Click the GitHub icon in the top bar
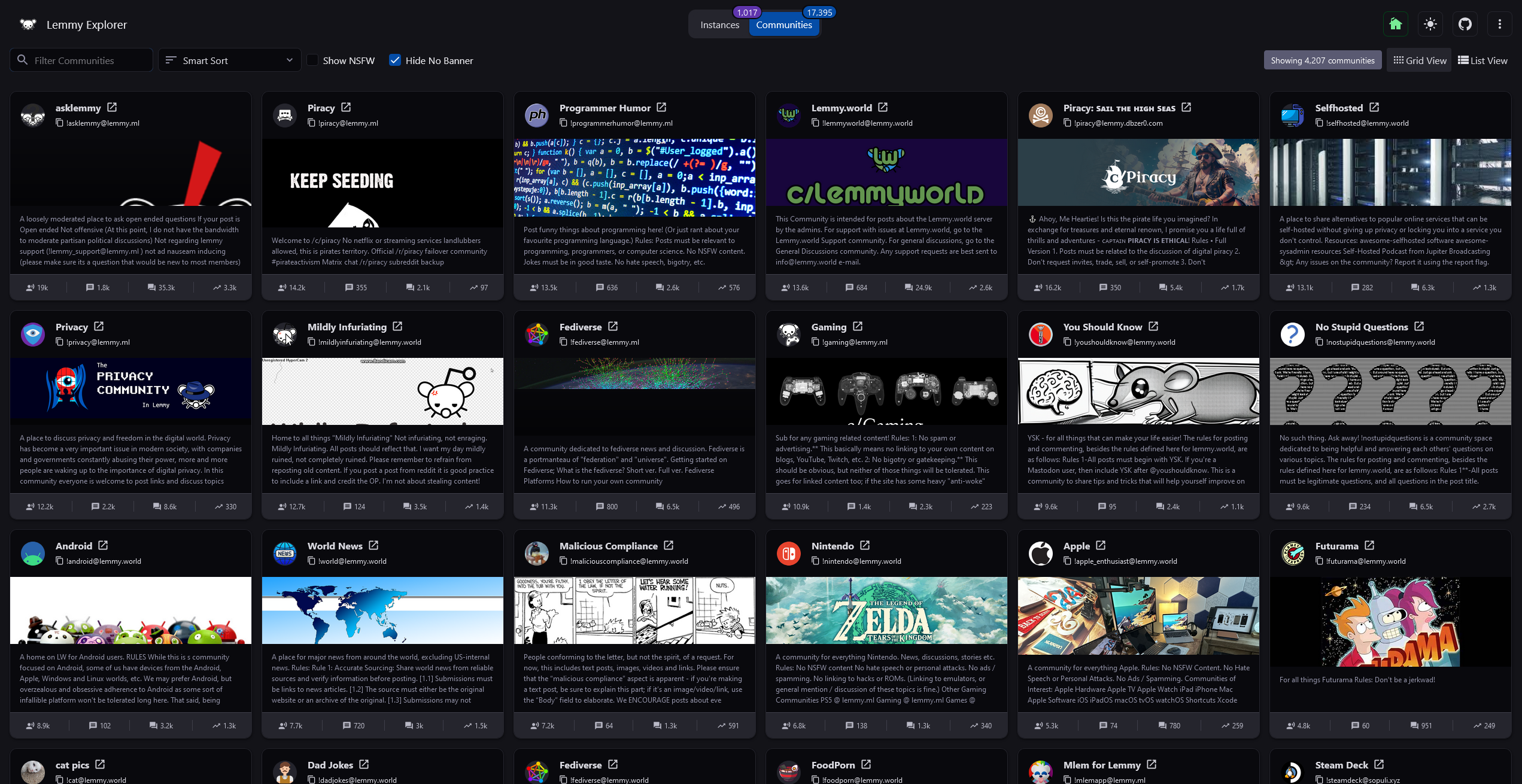 pos(1464,24)
